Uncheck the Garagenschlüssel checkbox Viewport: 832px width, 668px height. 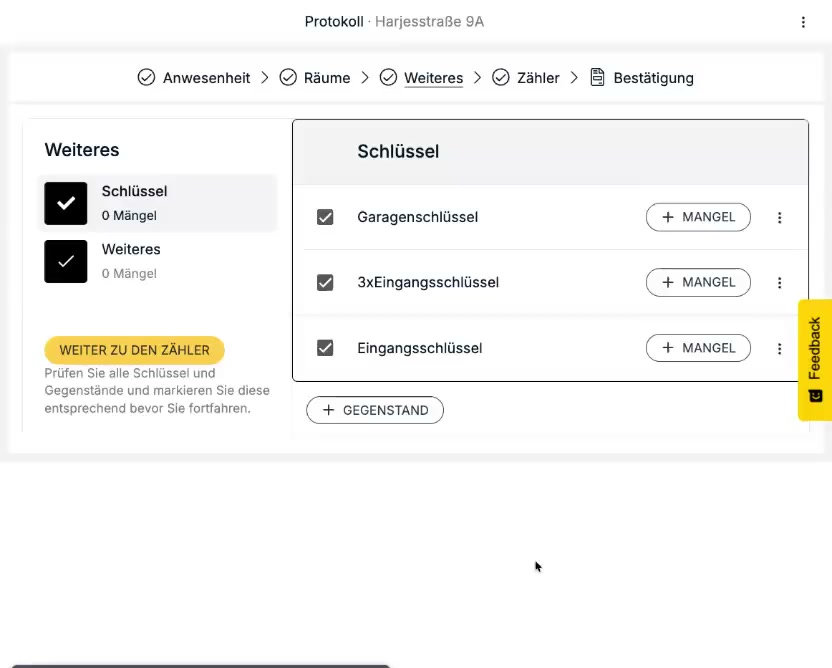tap(325, 217)
